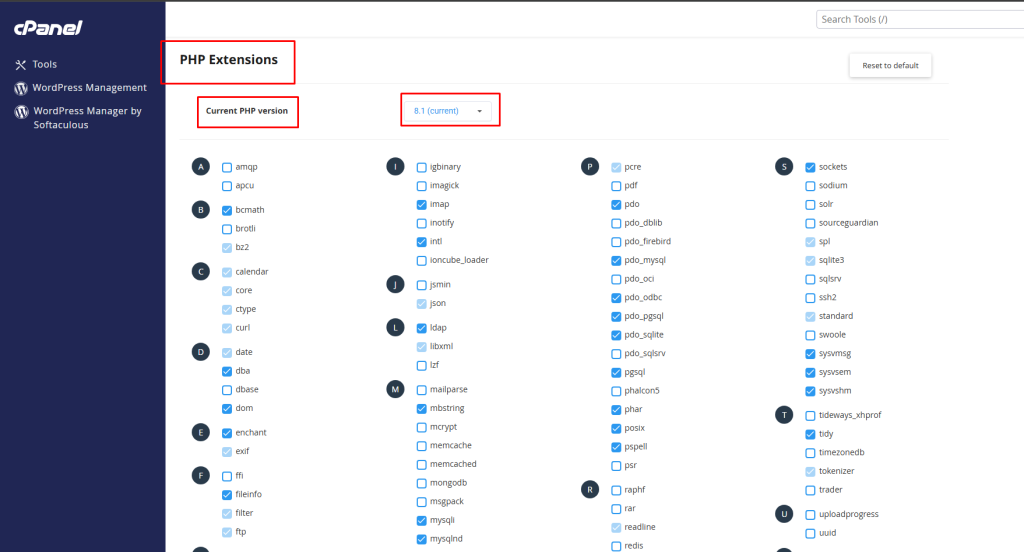Image resolution: width=1024 pixels, height=552 pixels.
Task: Tick the phalcon5 extension checkbox
Action: tap(616, 391)
